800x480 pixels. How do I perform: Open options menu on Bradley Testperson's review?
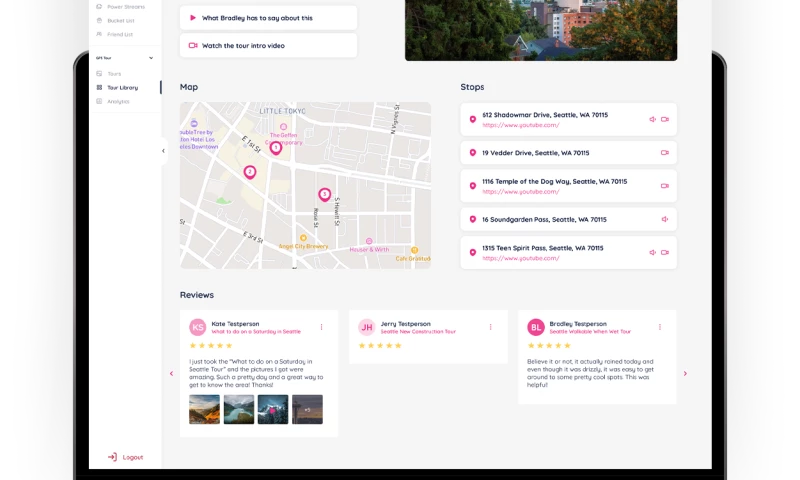click(660, 327)
